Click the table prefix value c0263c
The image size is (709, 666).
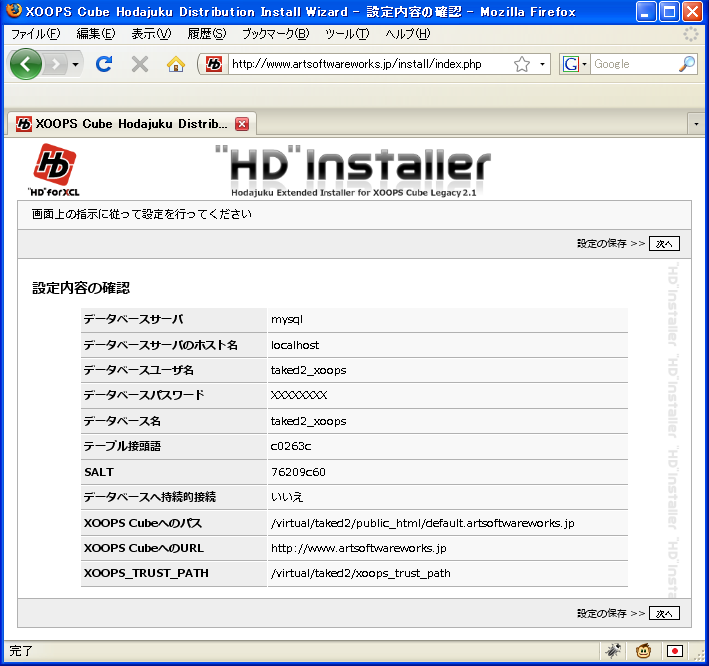(x=291, y=446)
